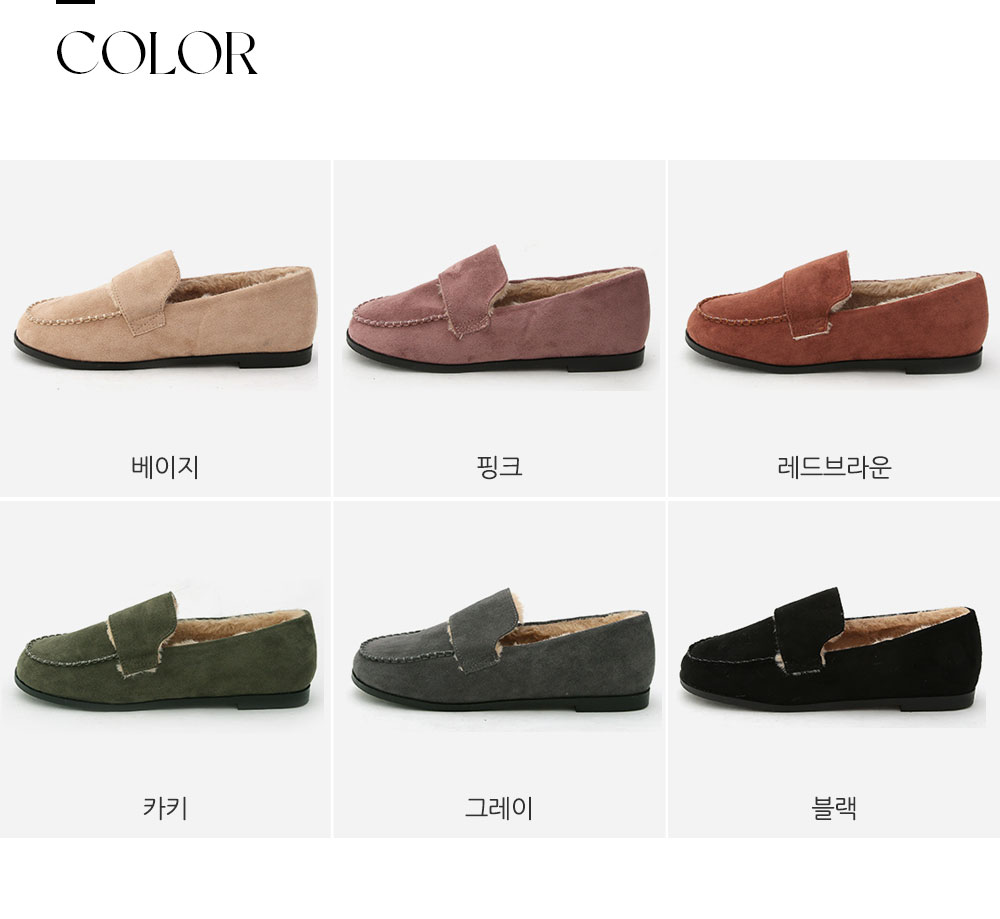Click the strap of red-brown loafer
Viewport: 1000px width, 919px height.
[x=818, y=289]
